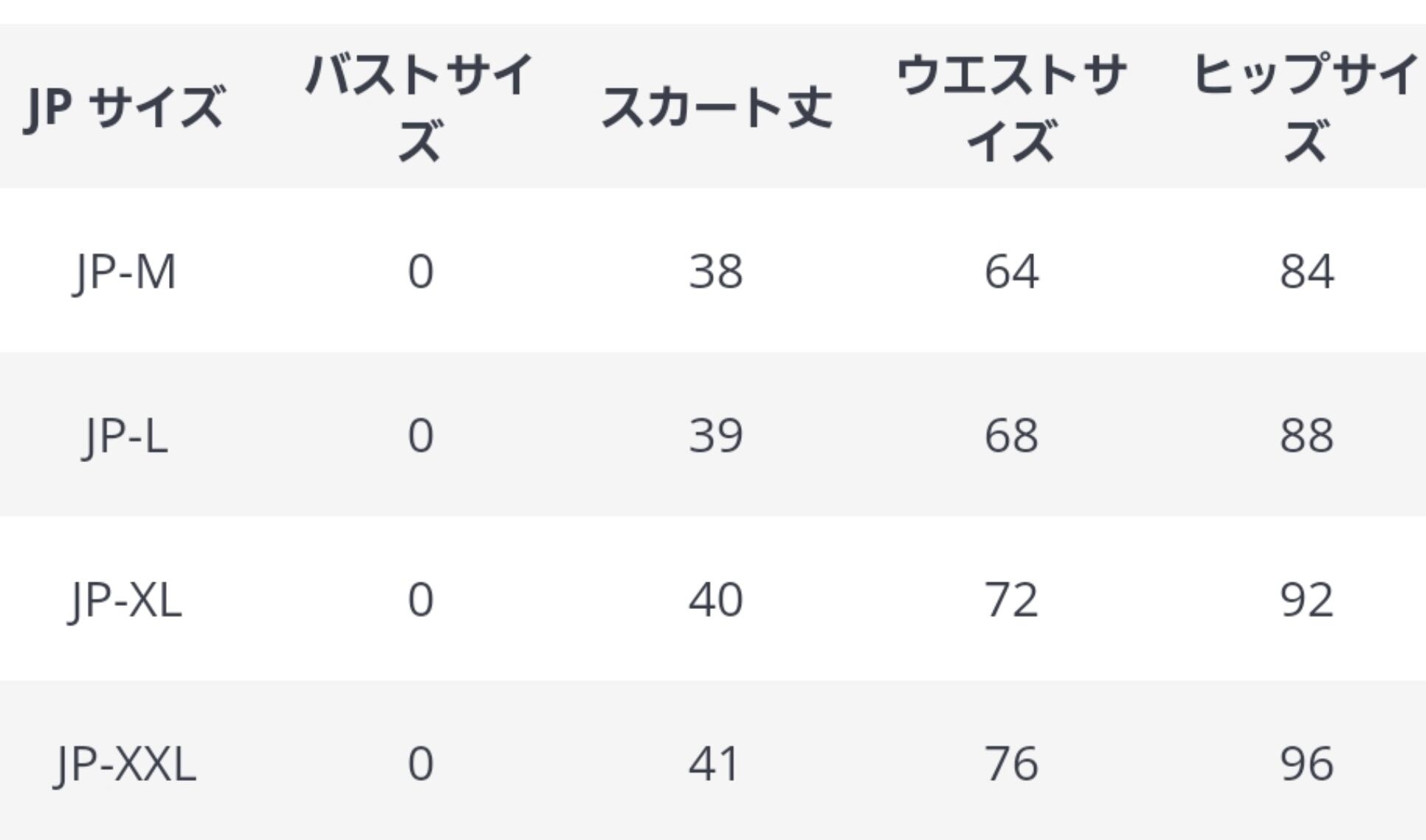Select waist size value 68

coord(1011,436)
